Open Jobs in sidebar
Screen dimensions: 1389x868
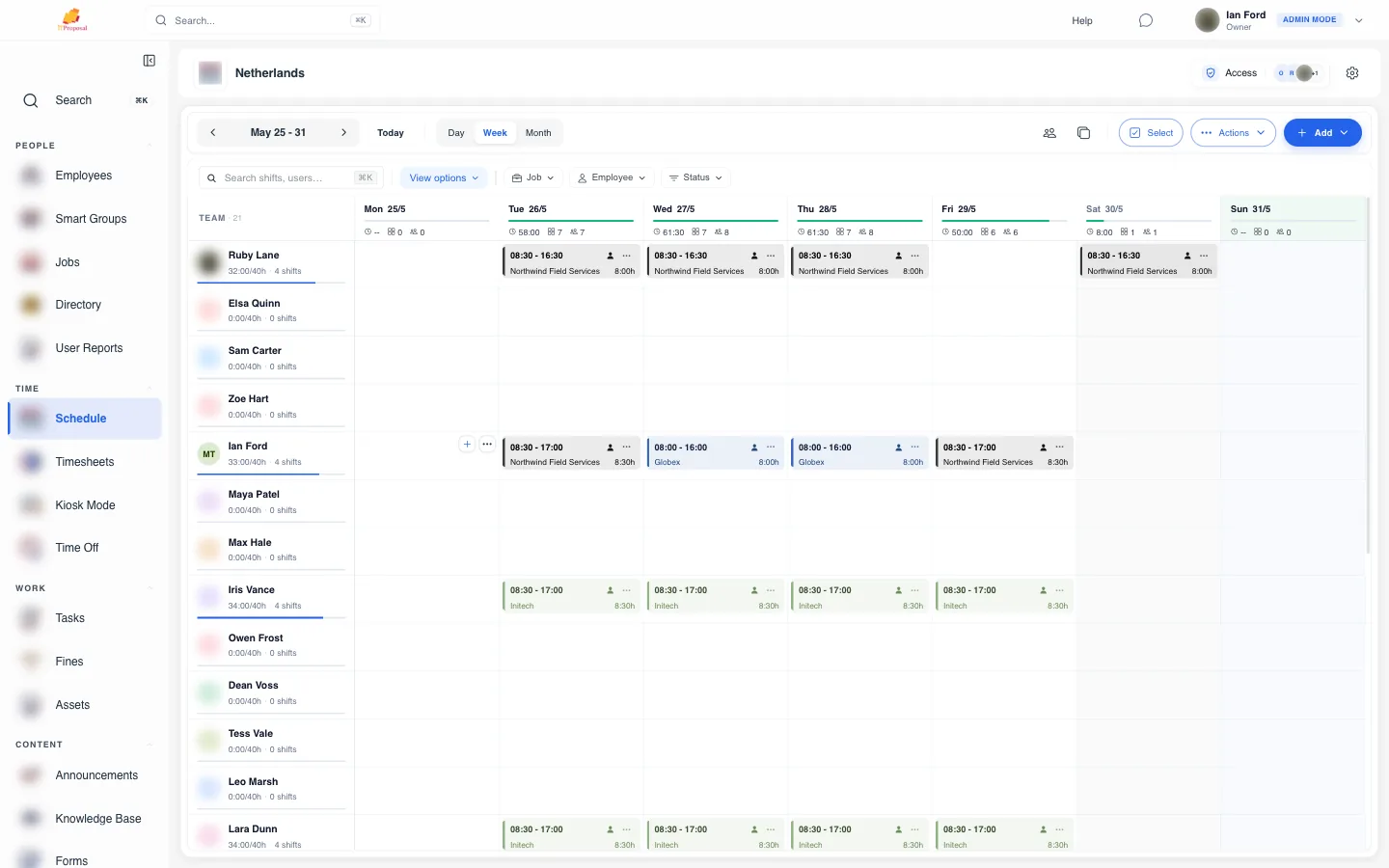click(x=85, y=262)
